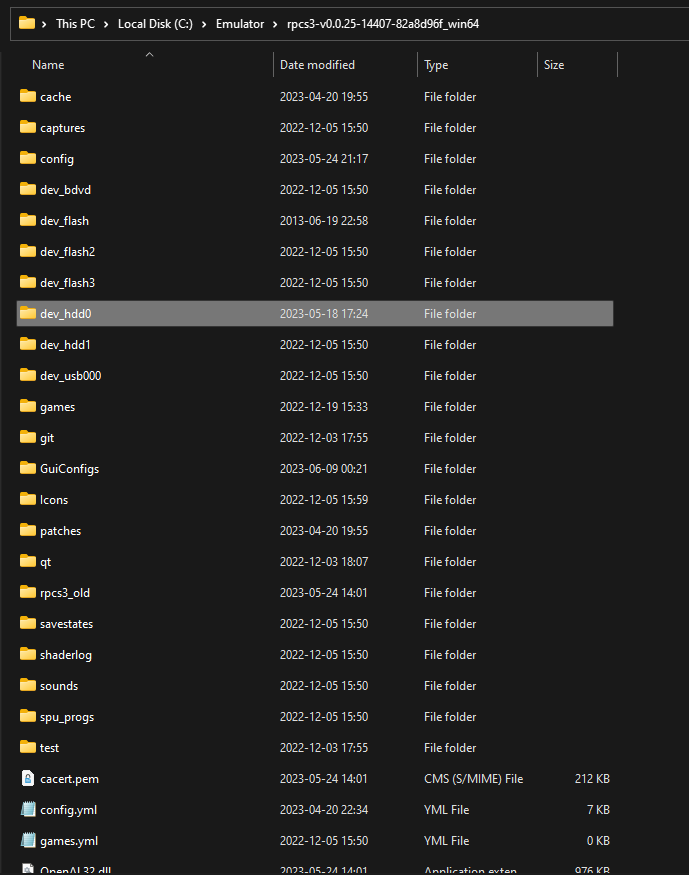Click the dev_bdvd folder icon
689x875 pixels.
click(x=27, y=189)
